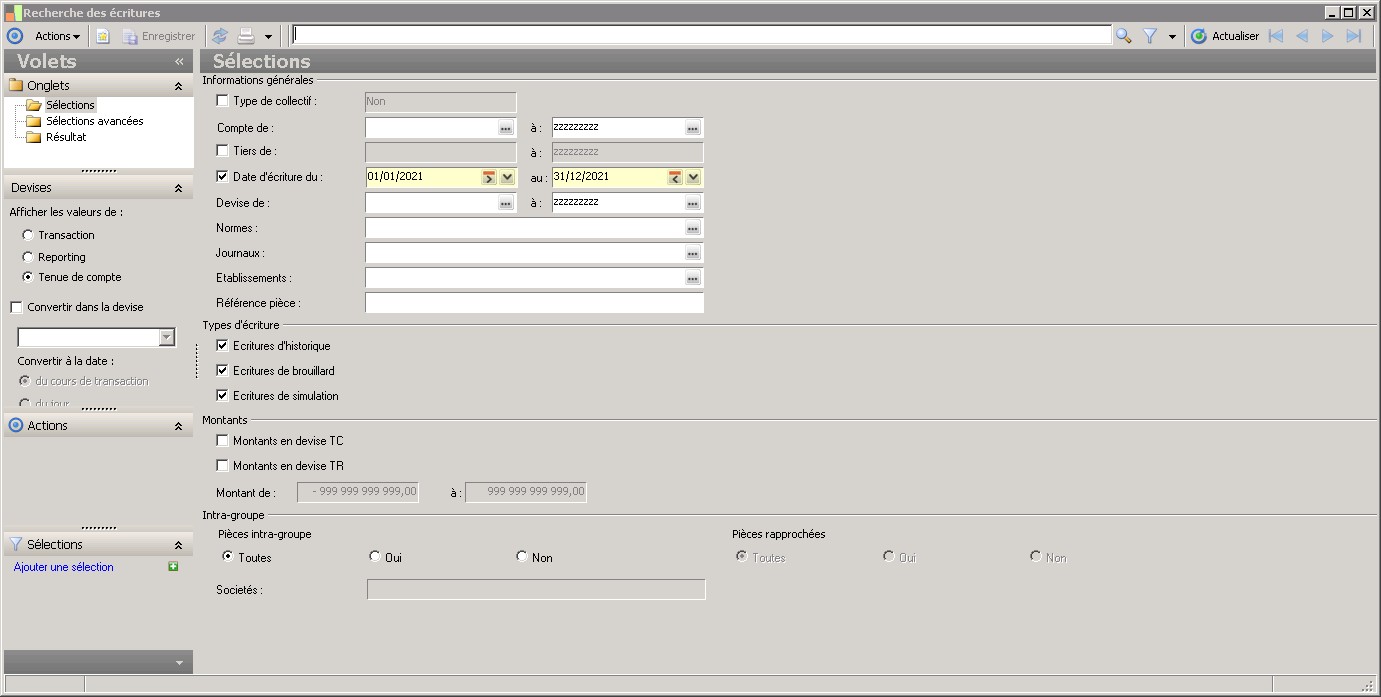The height and width of the screenshot is (697, 1381).
Task: Open the printer options dropdown arrow
Action: [x=268, y=37]
